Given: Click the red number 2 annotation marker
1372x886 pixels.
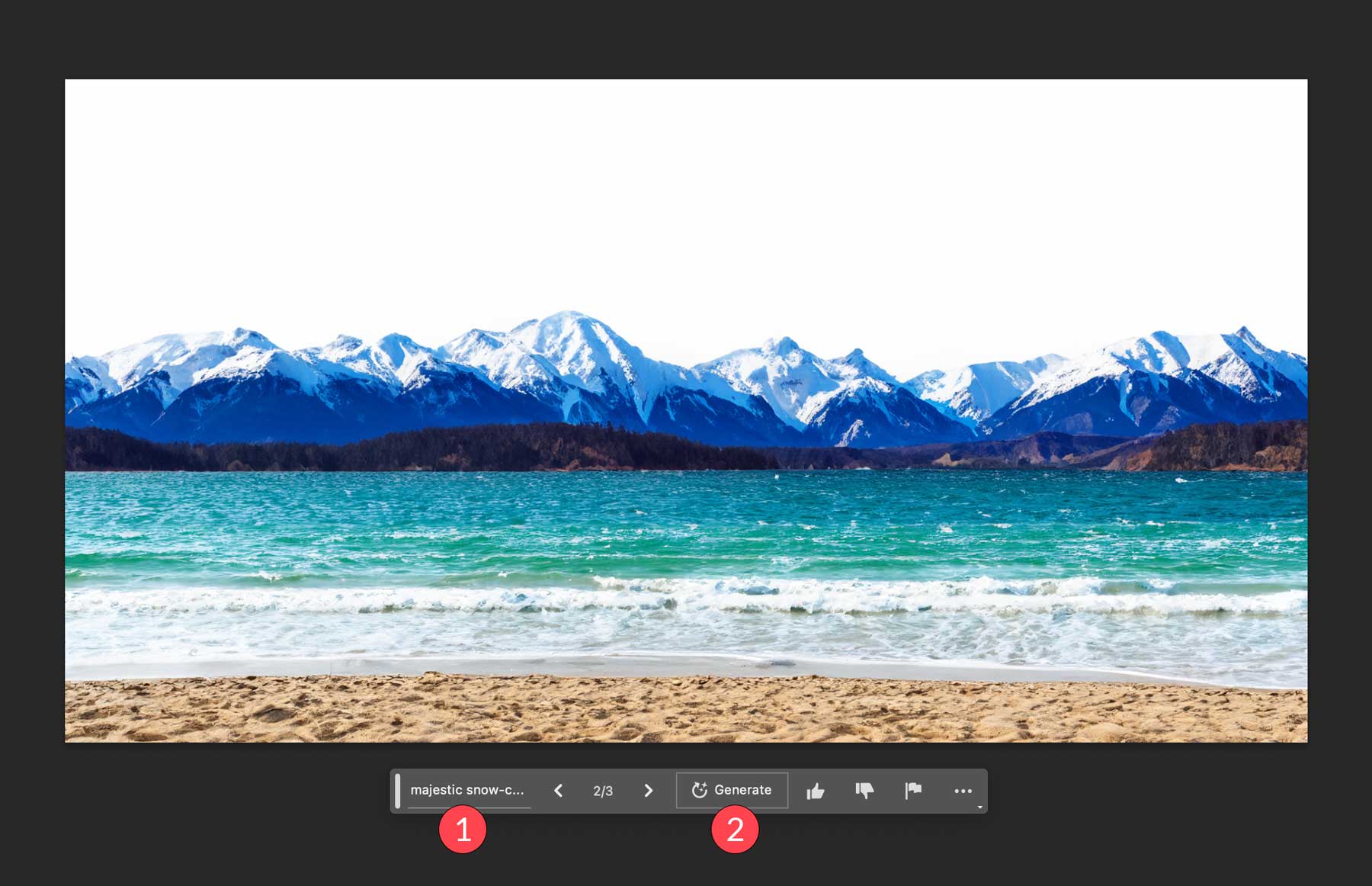Looking at the screenshot, I should pyautogui.click(x=735, y=830).
